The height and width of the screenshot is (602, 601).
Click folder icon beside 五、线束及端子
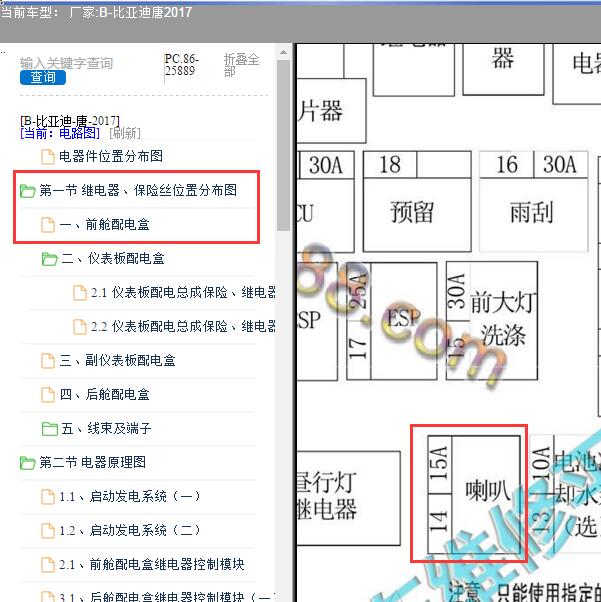50,429
